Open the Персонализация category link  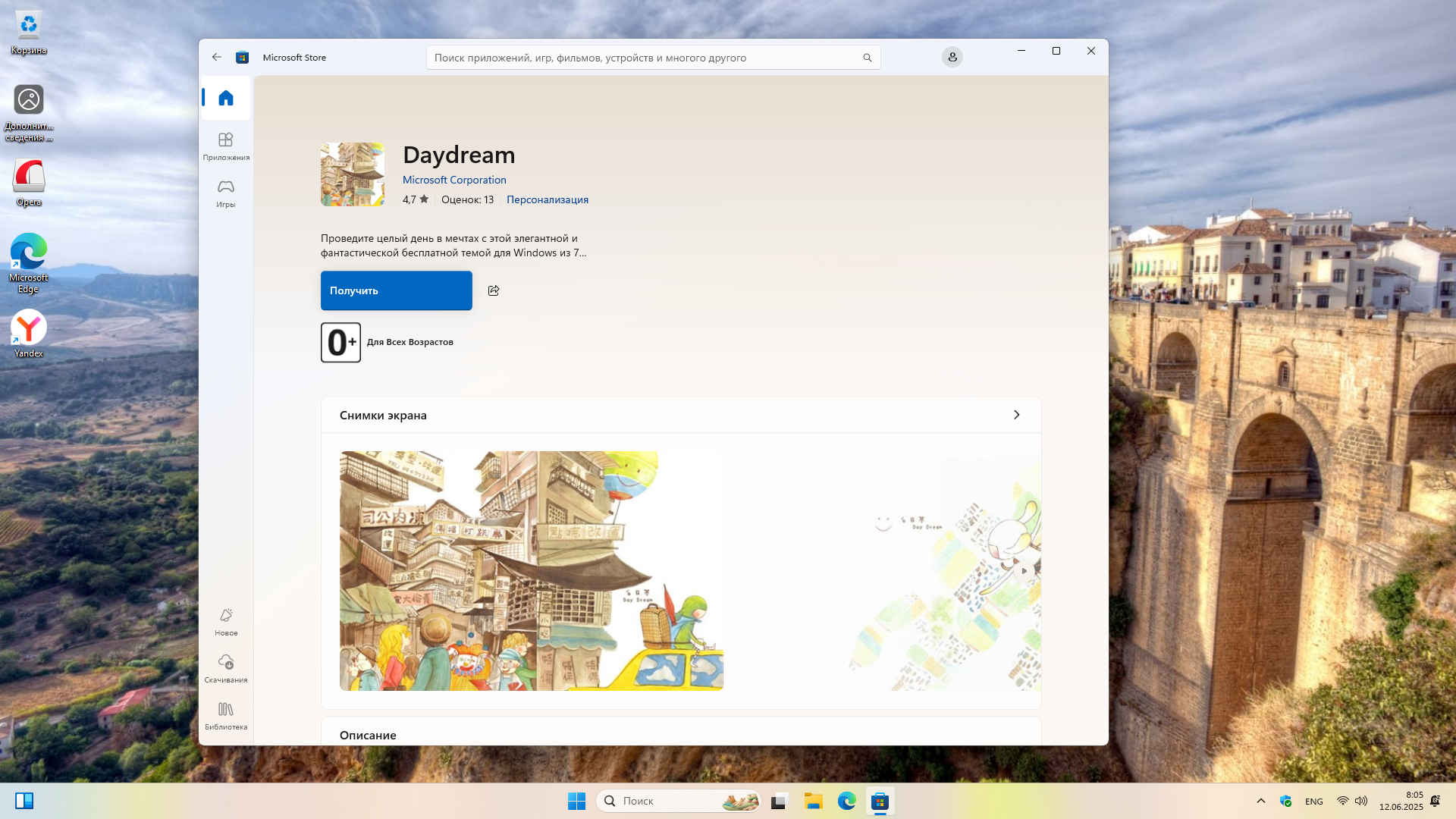tap(547, 199)
